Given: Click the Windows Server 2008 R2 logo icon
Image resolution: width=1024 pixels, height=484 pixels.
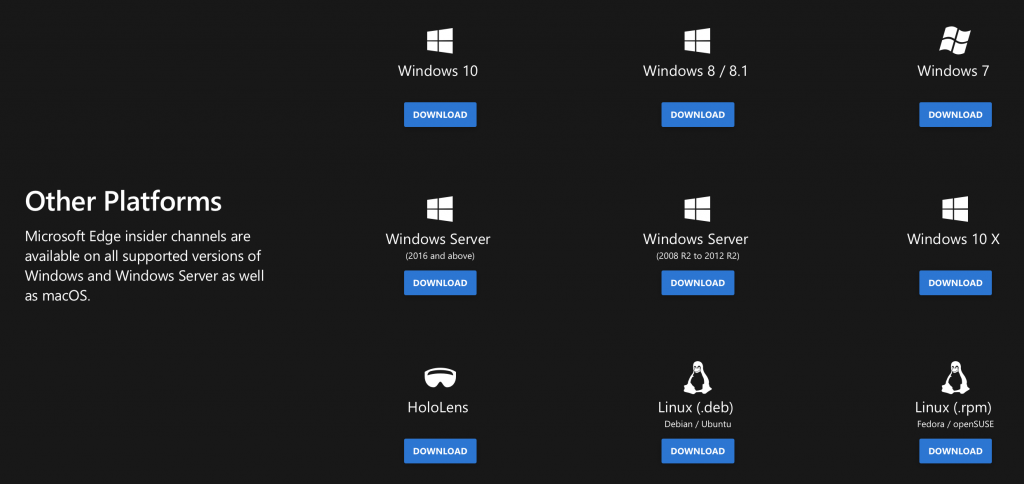Looking at the screenshot, I should point(697,209).
